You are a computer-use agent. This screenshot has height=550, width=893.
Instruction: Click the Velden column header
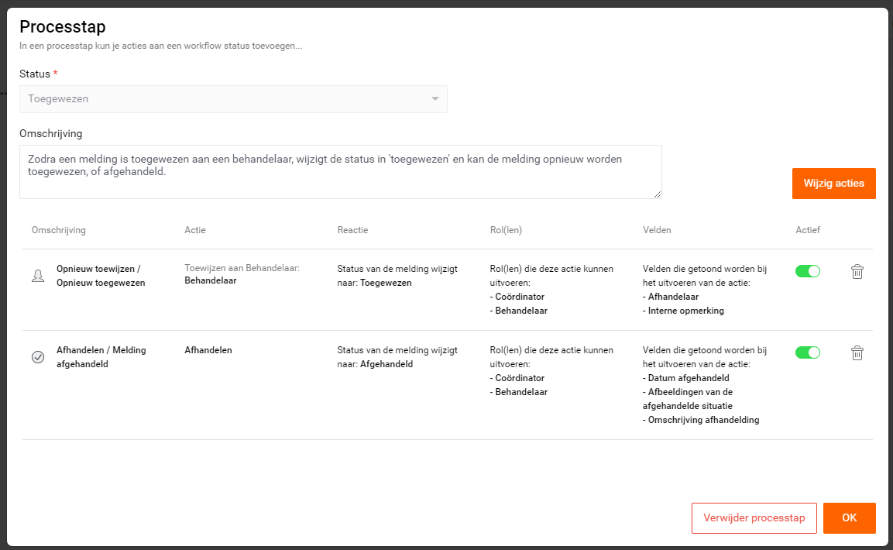657,230
